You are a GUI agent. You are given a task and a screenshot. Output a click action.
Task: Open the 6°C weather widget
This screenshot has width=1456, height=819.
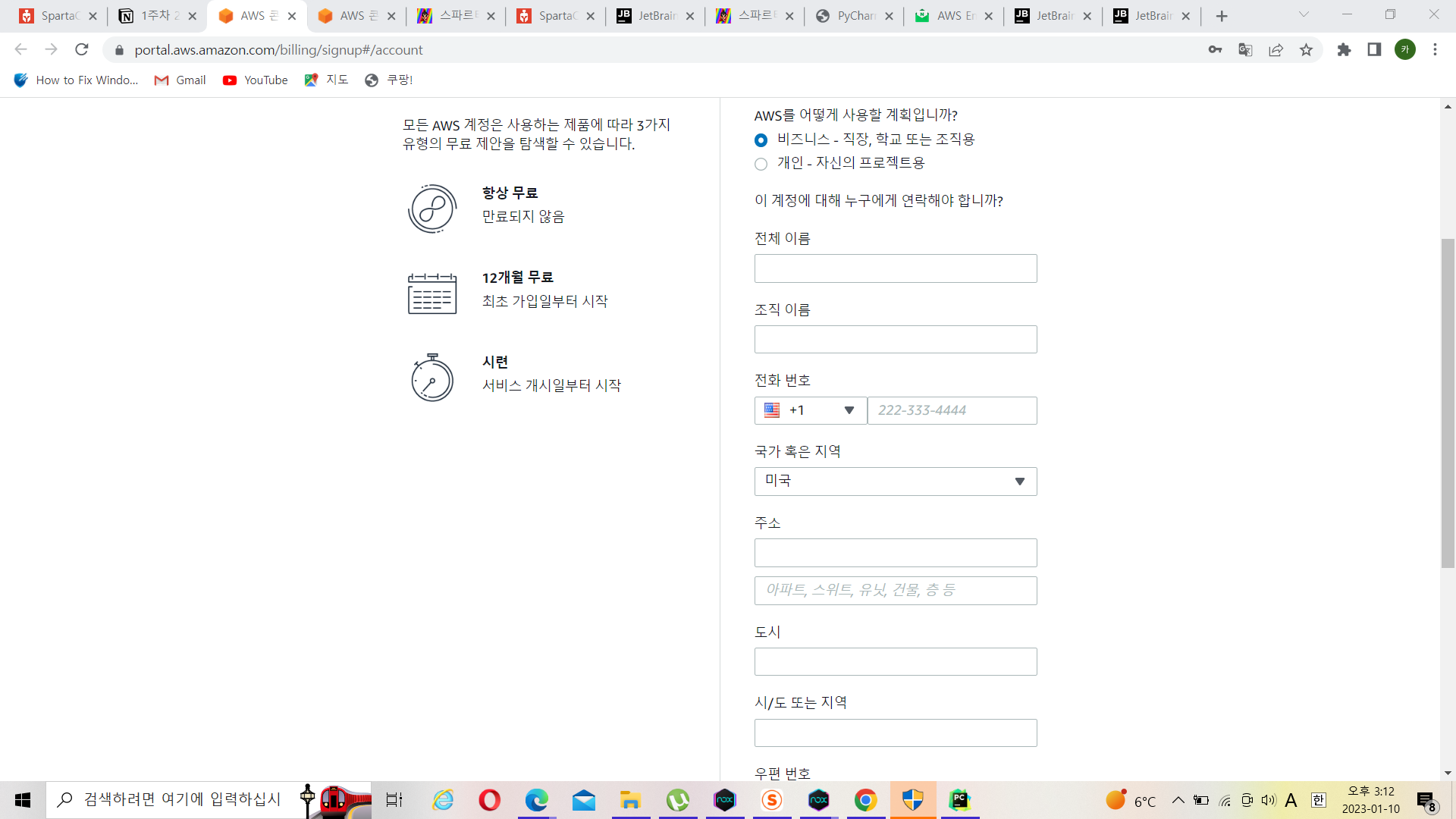point(1131,801)
